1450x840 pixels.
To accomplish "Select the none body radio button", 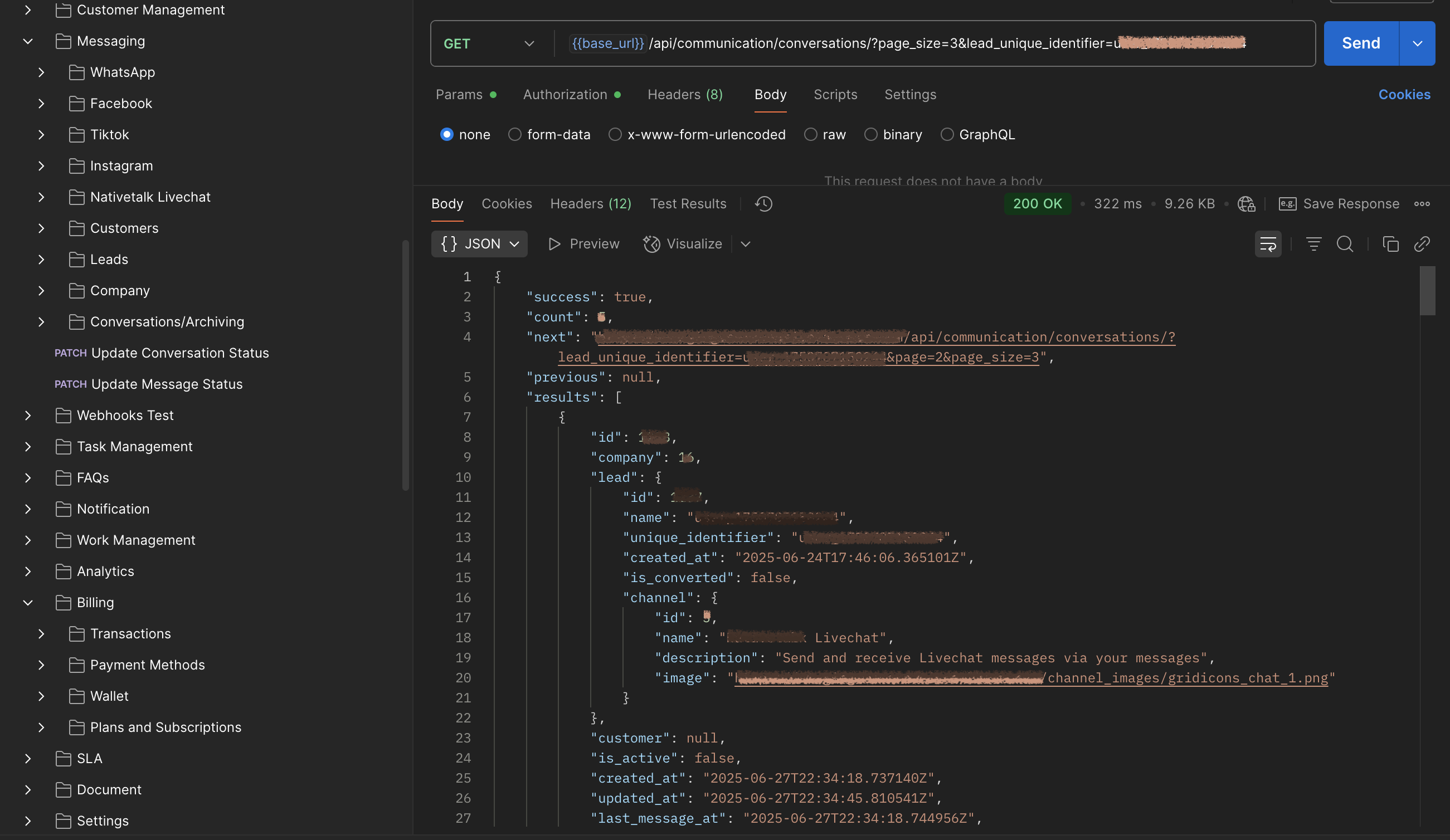I will pos(446,135).
